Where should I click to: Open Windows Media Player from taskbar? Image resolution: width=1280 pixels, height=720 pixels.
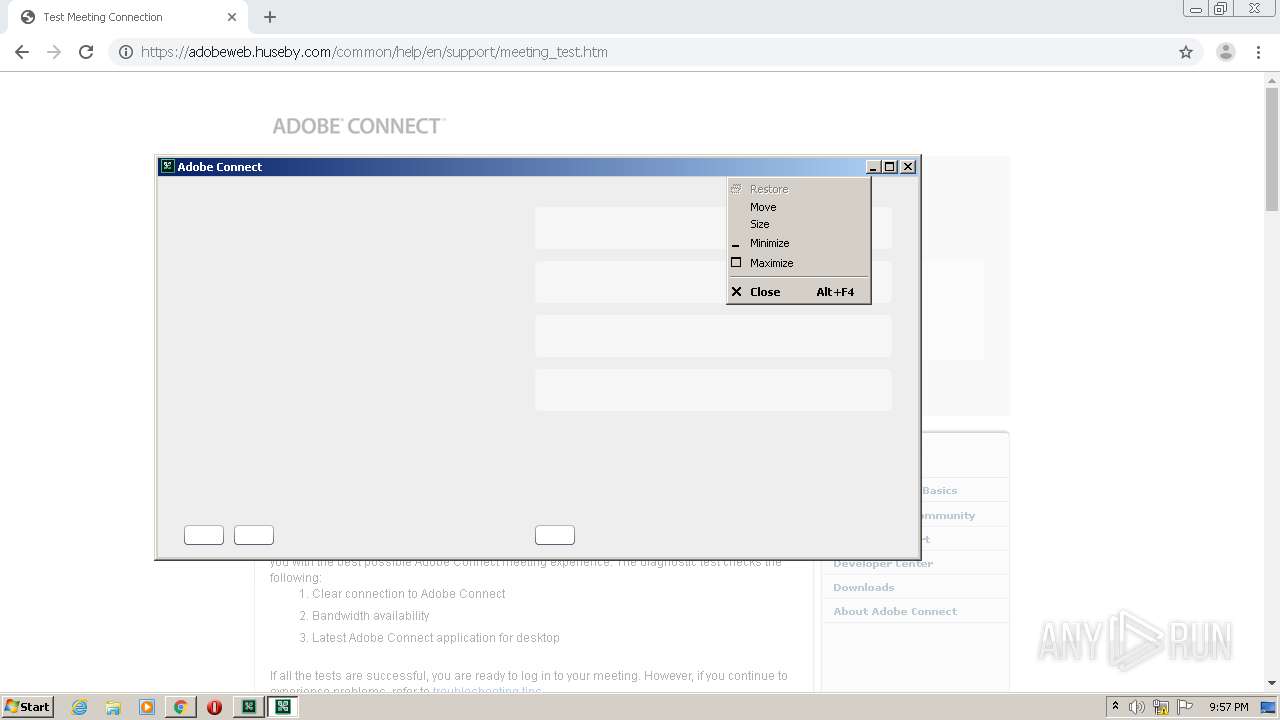point(147,707)
